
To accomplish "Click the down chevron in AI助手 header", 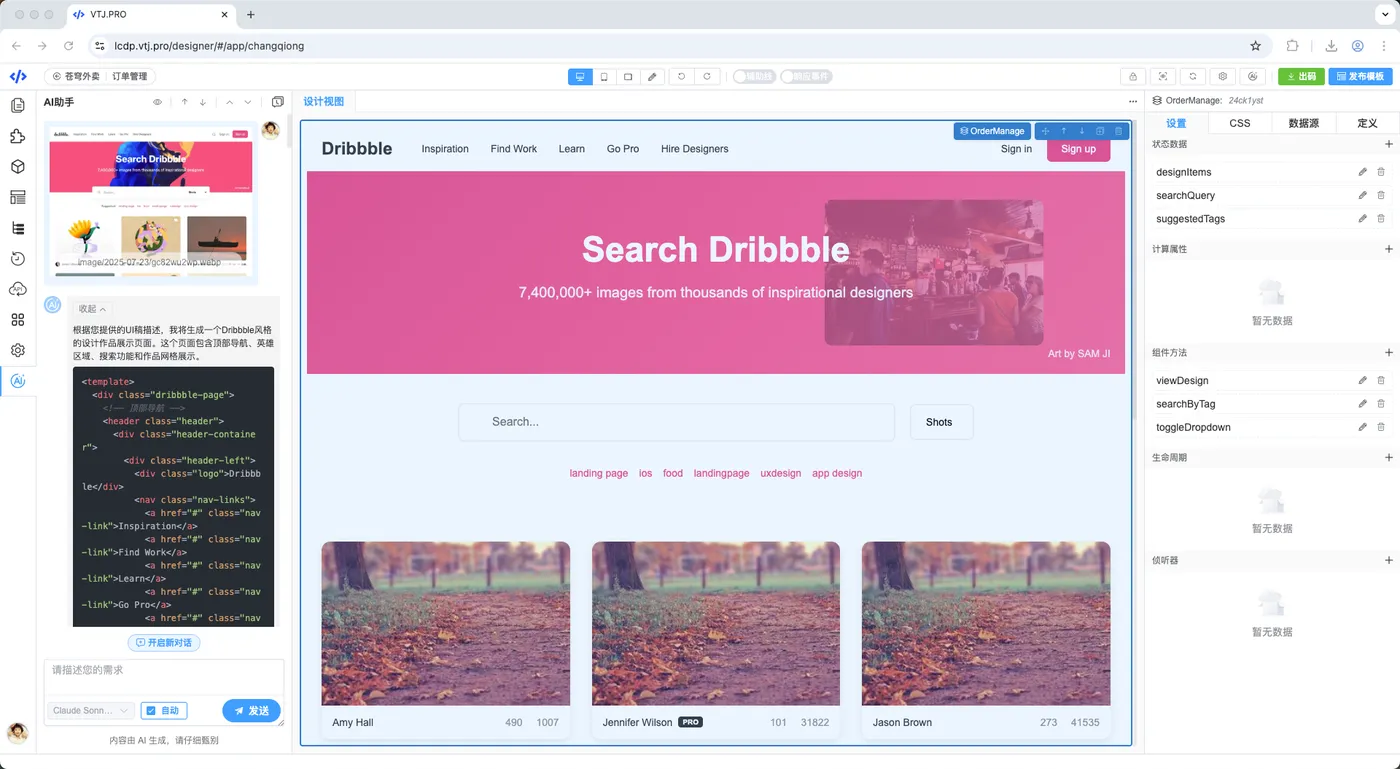I will [248, 102].
